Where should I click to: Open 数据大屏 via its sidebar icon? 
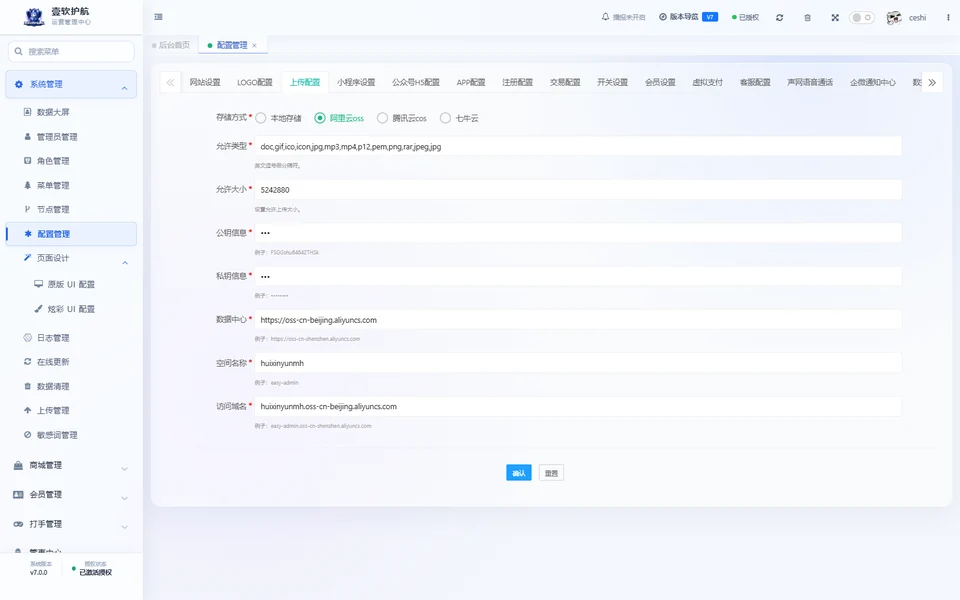click(27, 112)
